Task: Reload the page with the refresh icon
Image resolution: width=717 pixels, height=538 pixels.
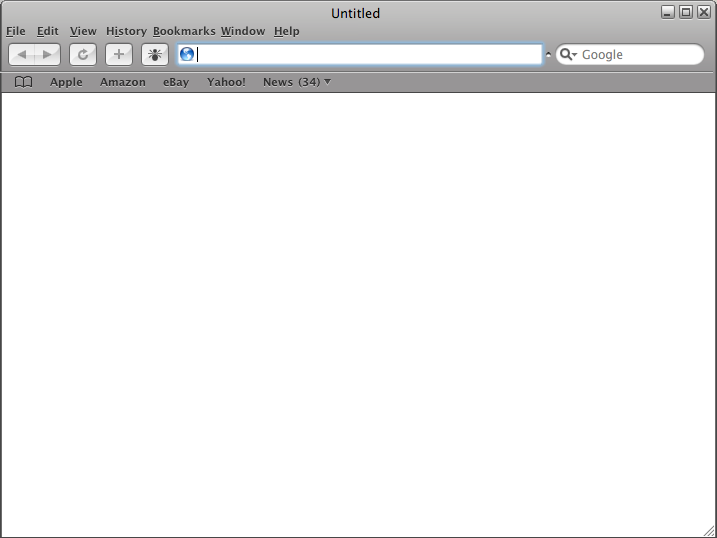Action: pyautogui.click(x=83, y=55)
